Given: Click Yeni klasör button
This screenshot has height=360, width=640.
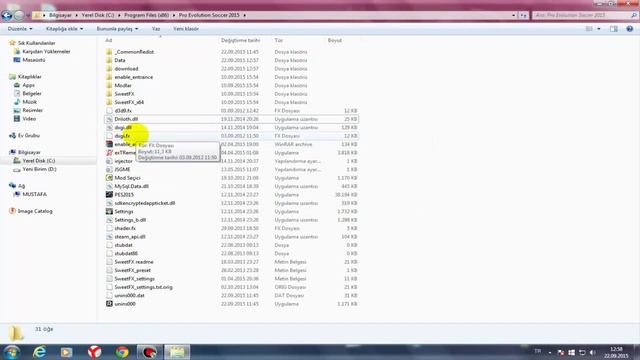Looking at the screenshot, I should coord(186,29).
